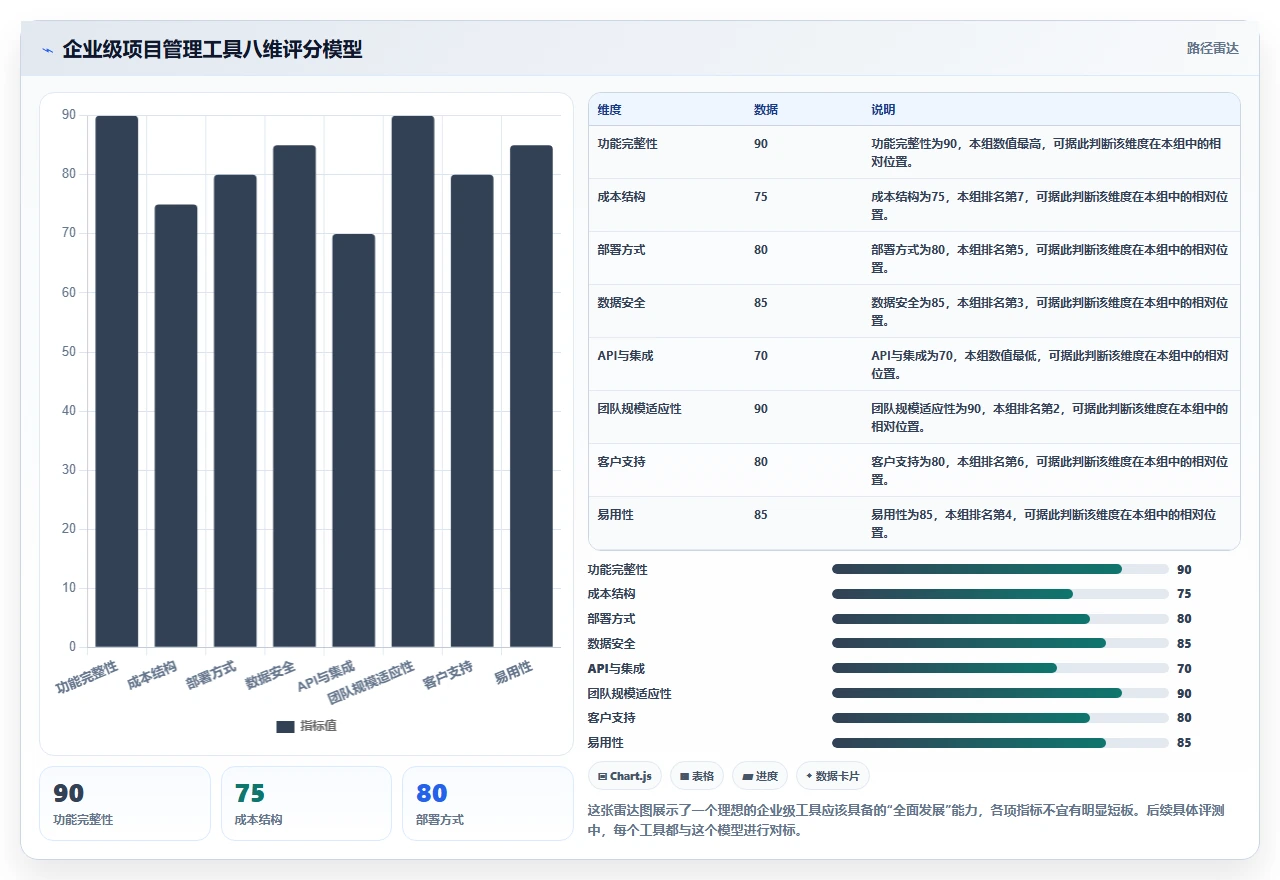Click the 功能完整性 bar in the chart

pyautogui.click(x=117, y=381)
